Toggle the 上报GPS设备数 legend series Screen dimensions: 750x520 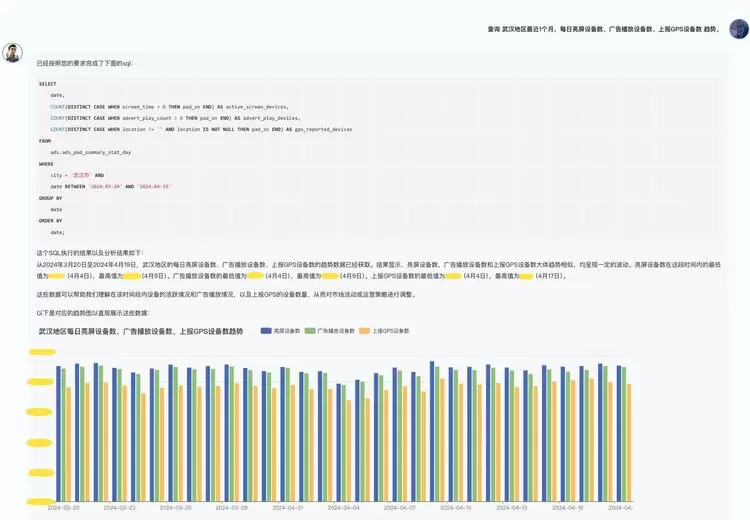coord(390,330)
